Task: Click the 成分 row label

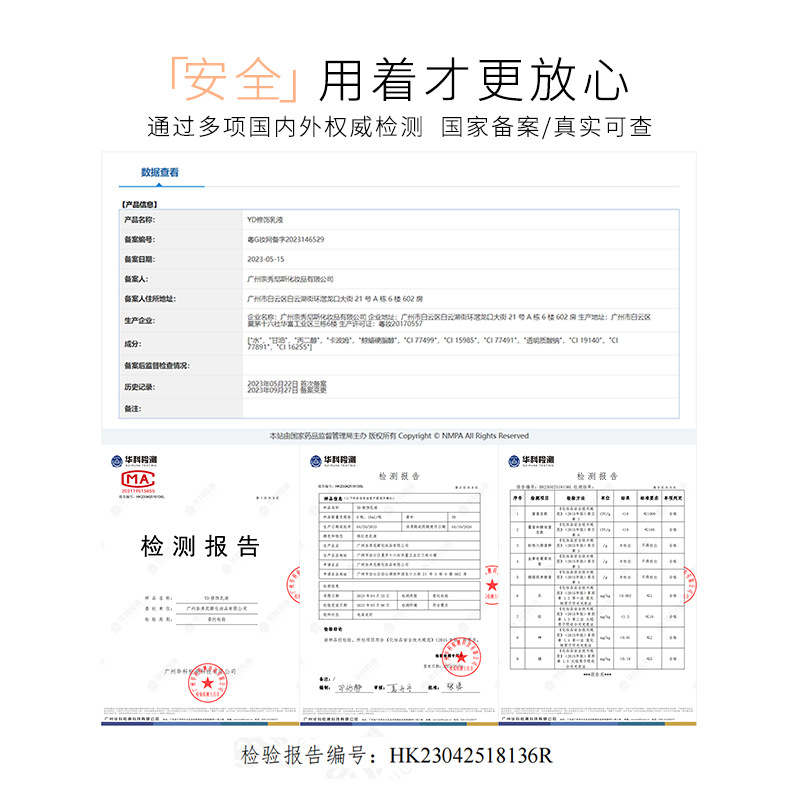Action: 132,344
